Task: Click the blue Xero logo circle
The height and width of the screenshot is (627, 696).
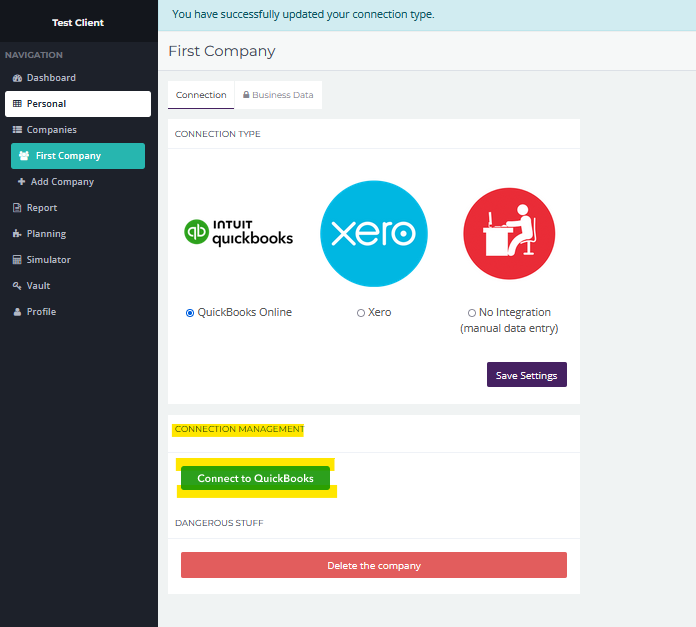Action: pos(374,233)
